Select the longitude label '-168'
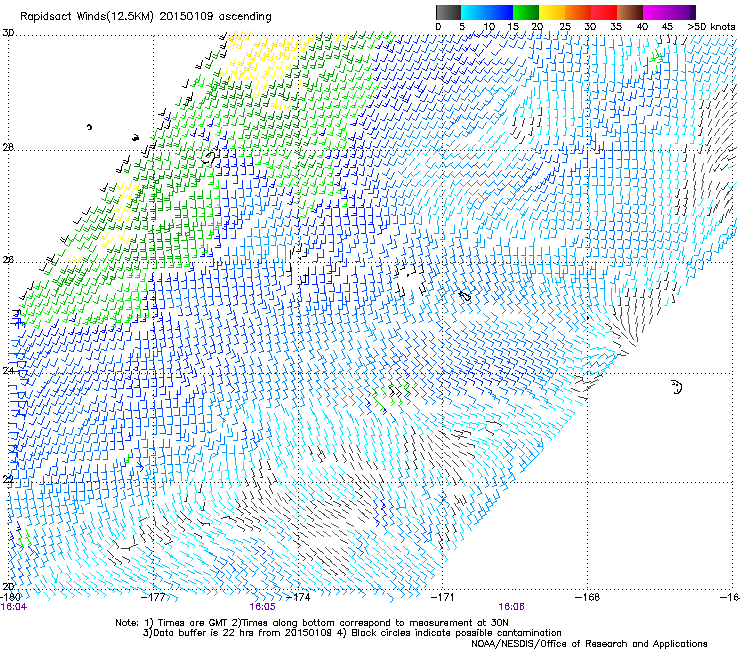 coord(588,597)
